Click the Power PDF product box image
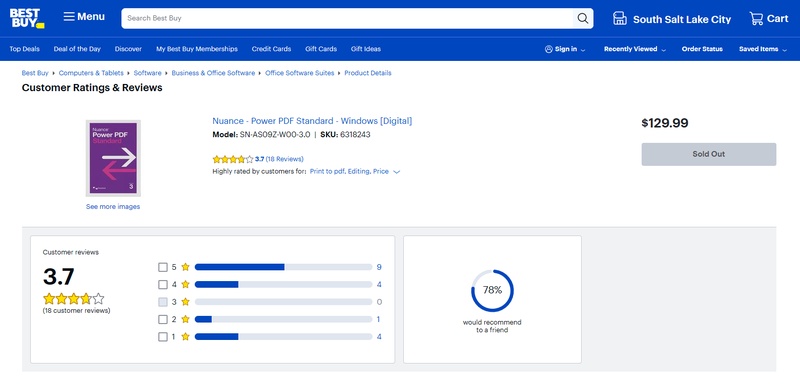Screen dimensions: 800x385 click(x=113, y=158)
